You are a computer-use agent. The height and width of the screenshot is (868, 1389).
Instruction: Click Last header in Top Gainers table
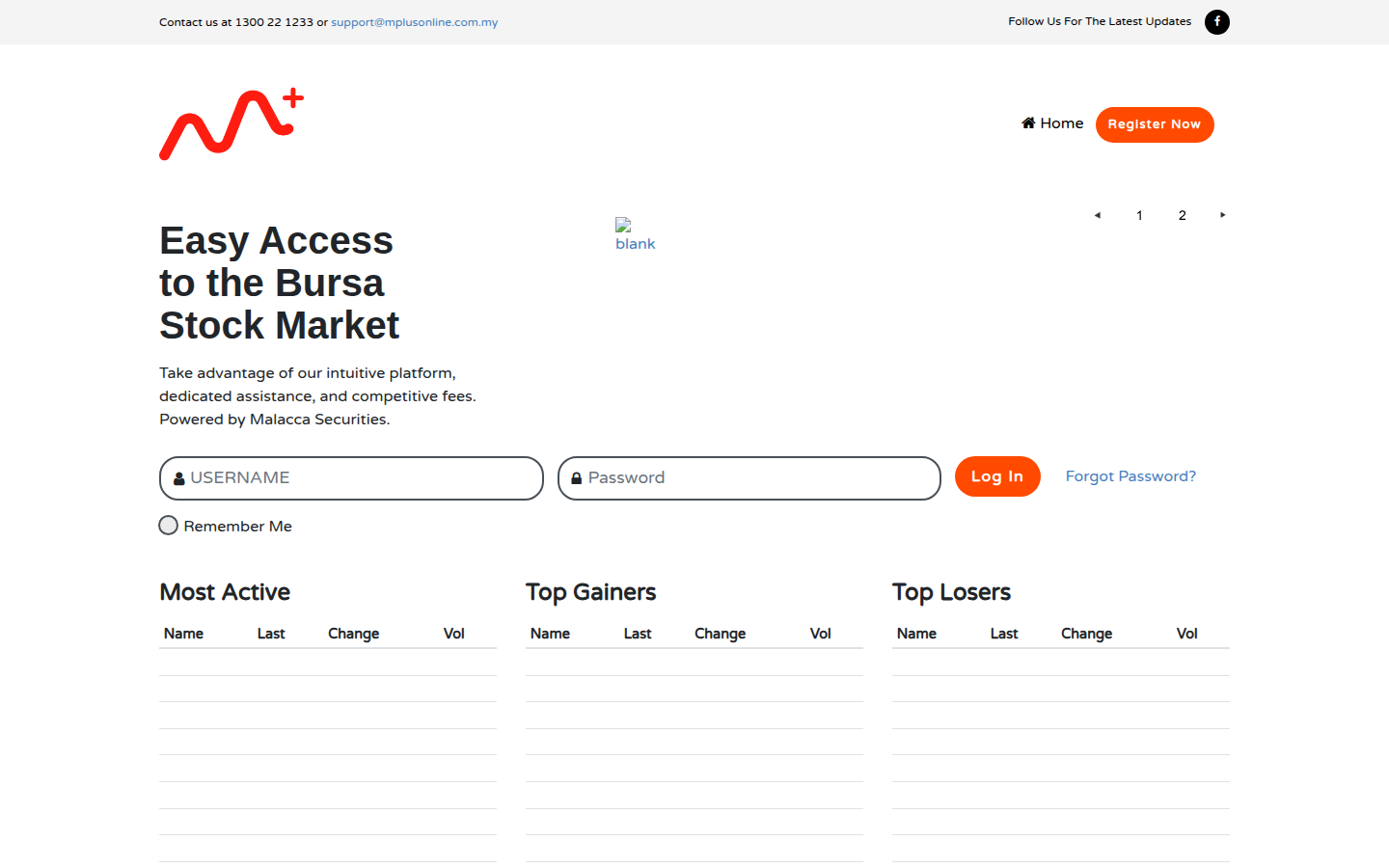[x=638, y=634]
